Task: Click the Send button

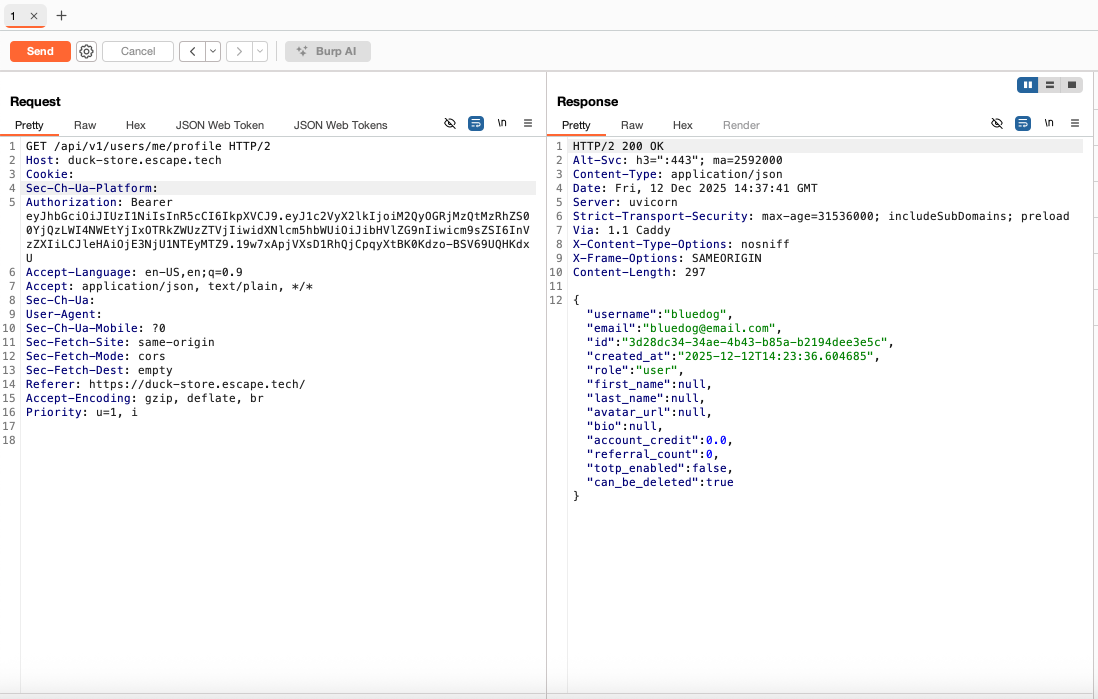Action: [x=40, y=51]
